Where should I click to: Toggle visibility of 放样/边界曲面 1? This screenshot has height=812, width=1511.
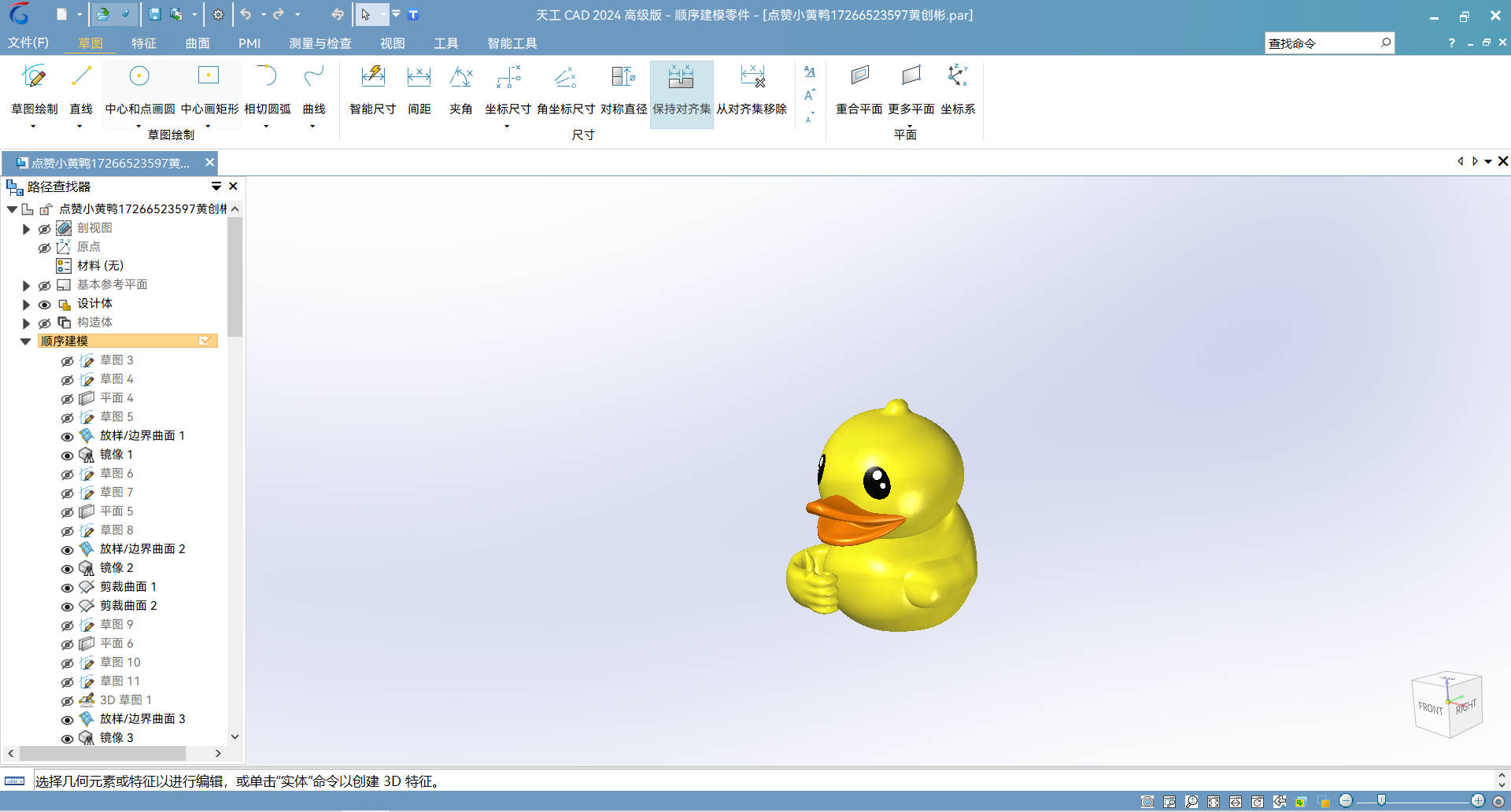pos(67,437)
